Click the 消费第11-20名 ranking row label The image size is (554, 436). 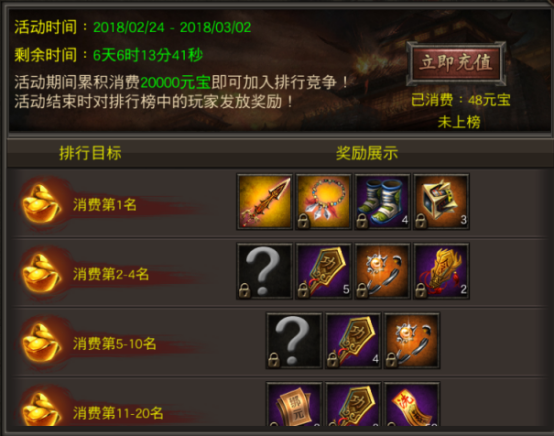[x=118, y=413]
